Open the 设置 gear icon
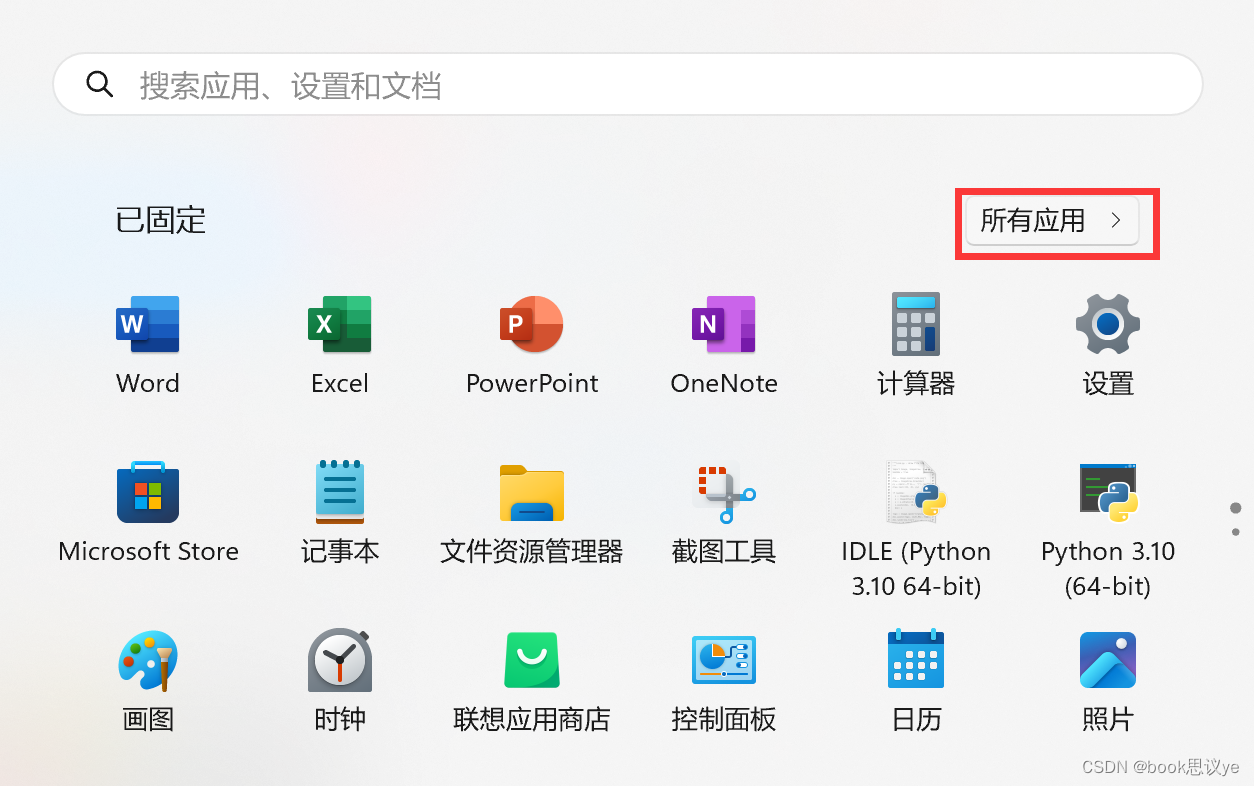The width and height of the screenshot is (1254, 786). (x=1108, y=324)
